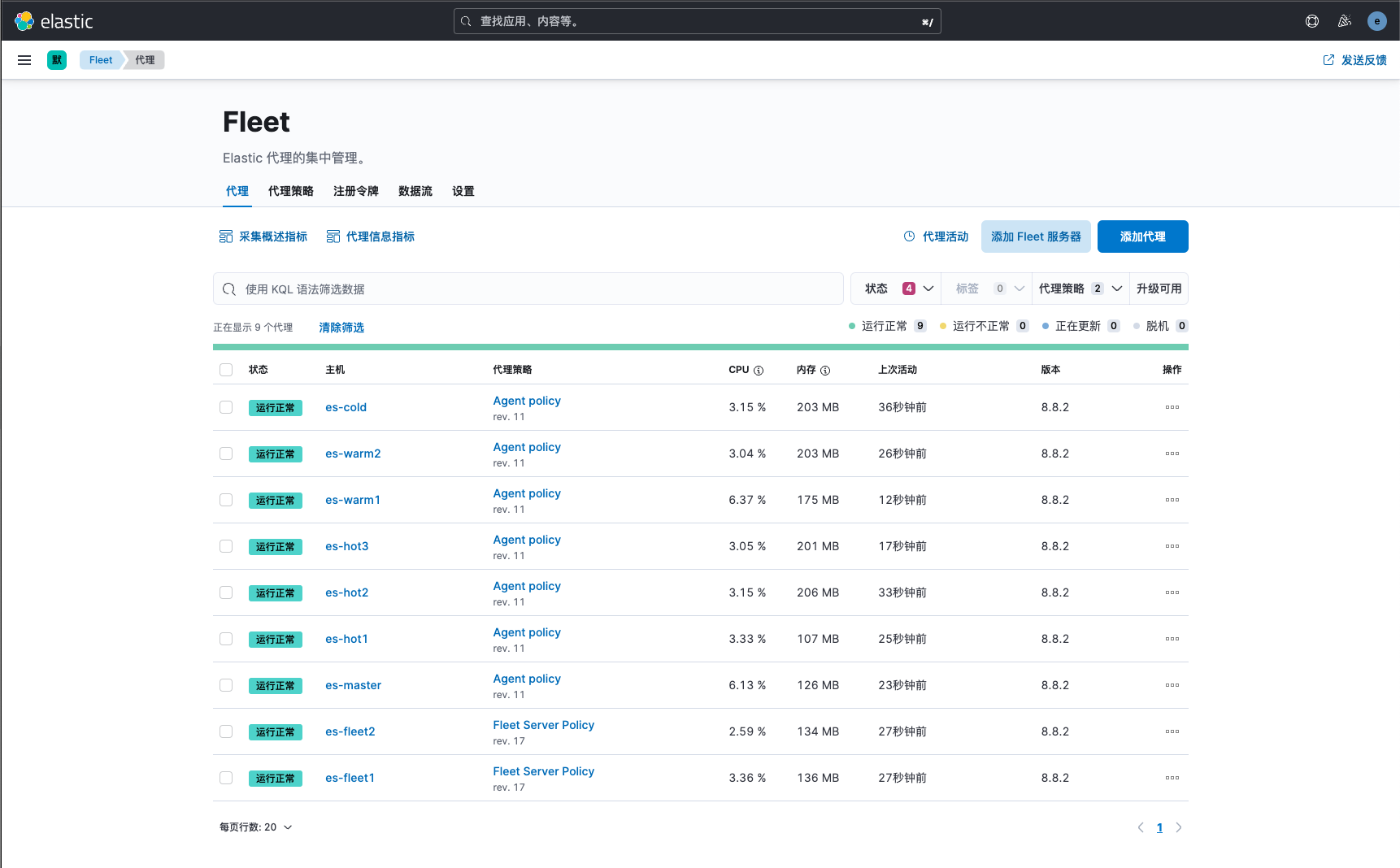Screen dimensions: 1400x868
Task: Select the es-fleet2 agent checkbox
Action: click(x=226, y=731)
